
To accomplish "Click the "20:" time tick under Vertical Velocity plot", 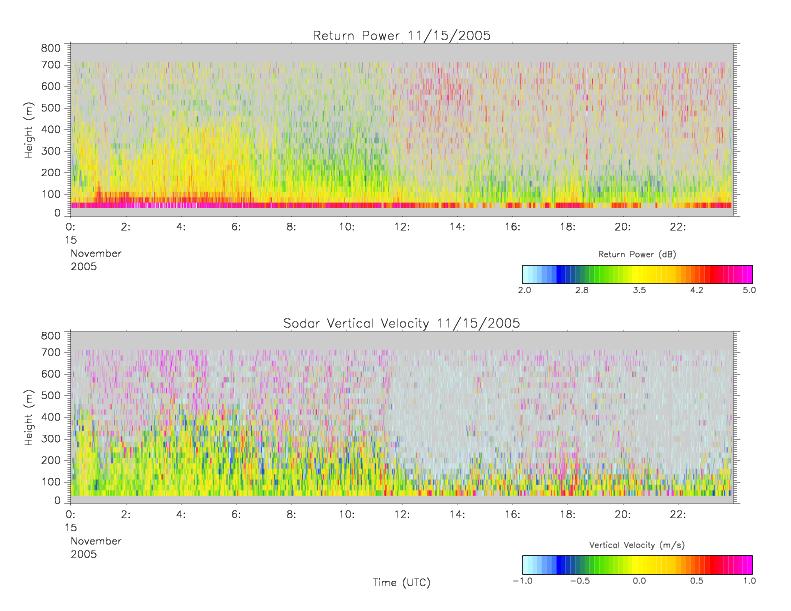I will 623,515.
